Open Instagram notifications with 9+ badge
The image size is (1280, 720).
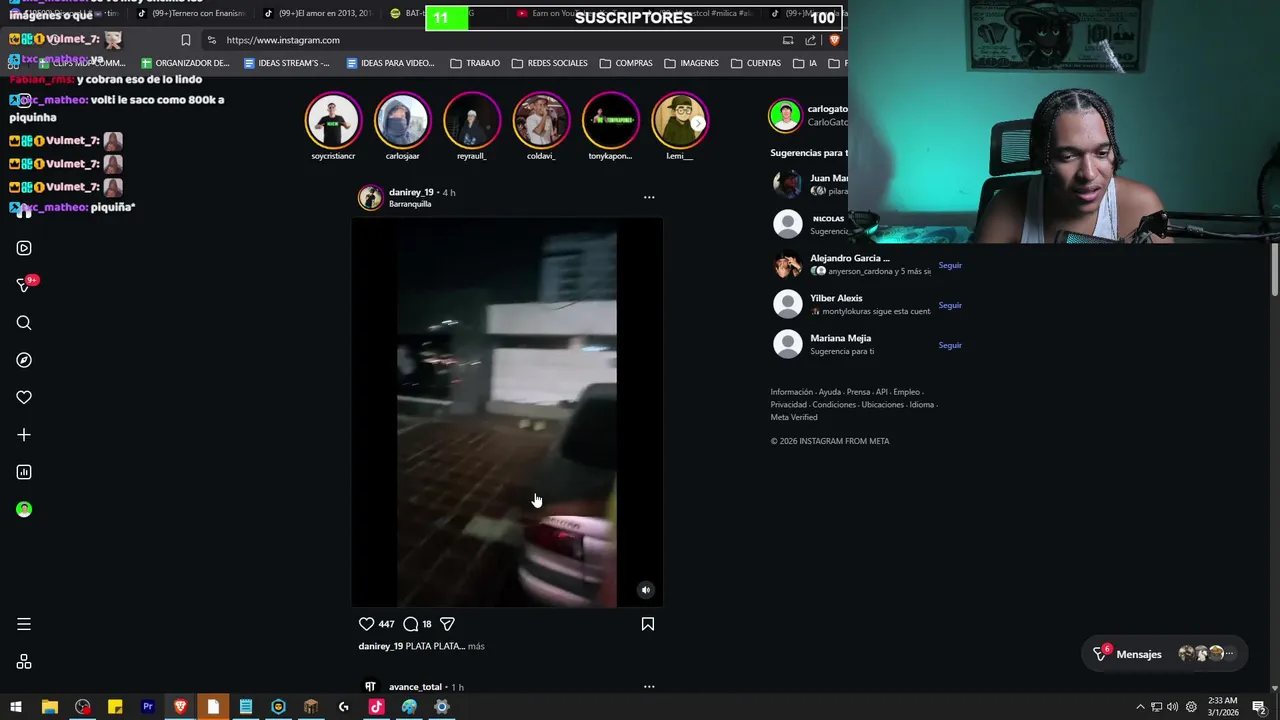point(25,285)
